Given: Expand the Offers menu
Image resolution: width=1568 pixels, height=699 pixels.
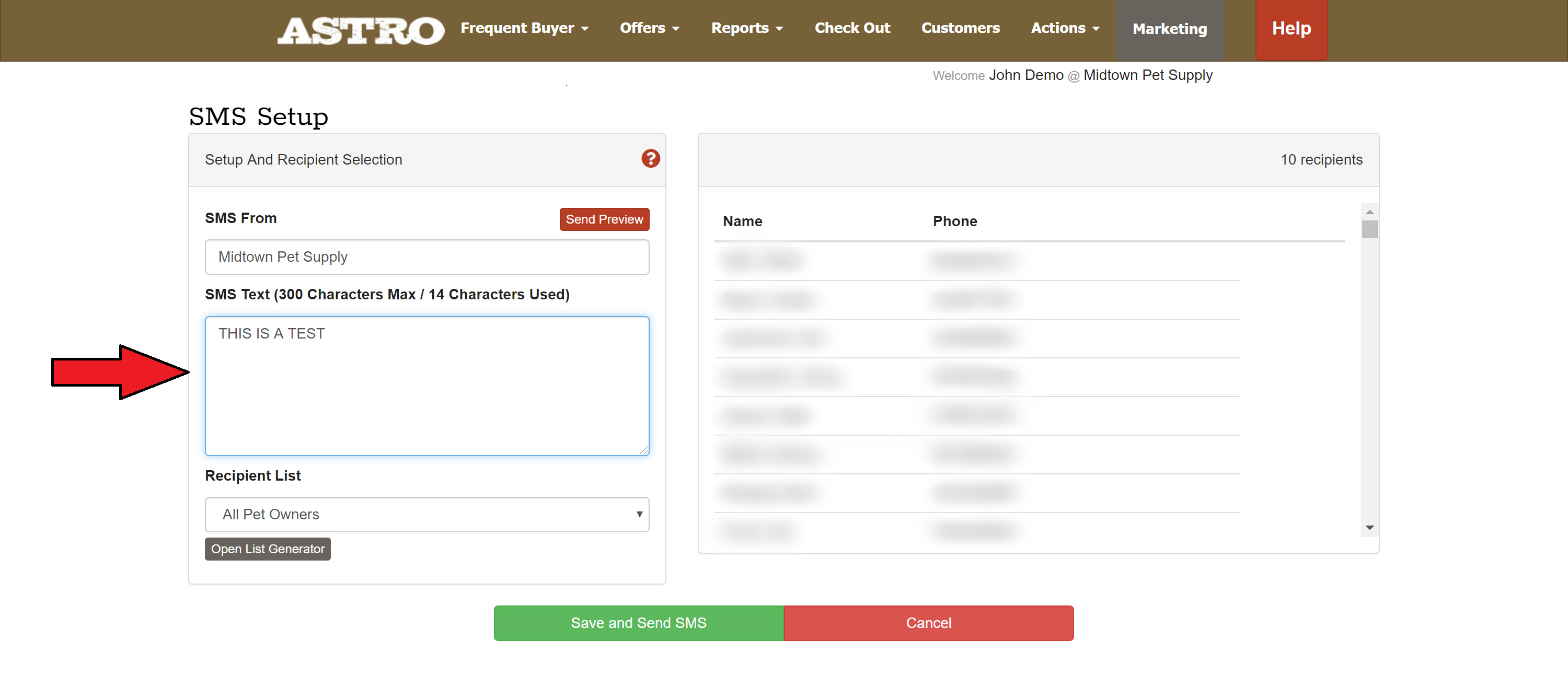Looking at the screenshot, I should 649,28.
